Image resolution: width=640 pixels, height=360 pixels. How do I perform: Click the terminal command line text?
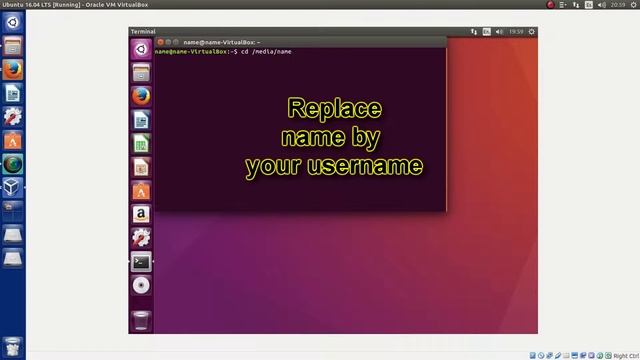pyautogui.click(x=223, y=52)
